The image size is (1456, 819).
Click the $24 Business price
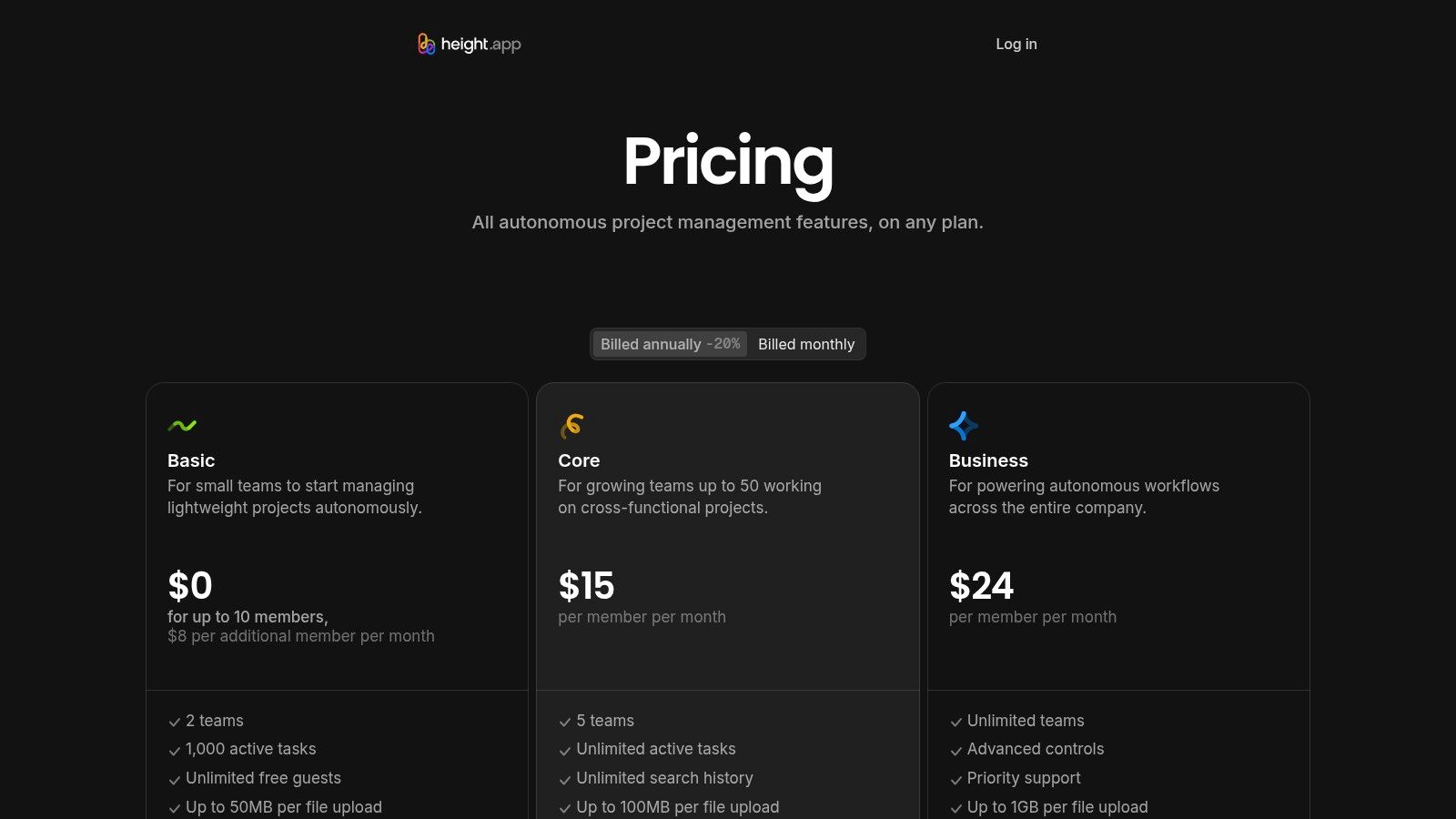coord(981,586)
